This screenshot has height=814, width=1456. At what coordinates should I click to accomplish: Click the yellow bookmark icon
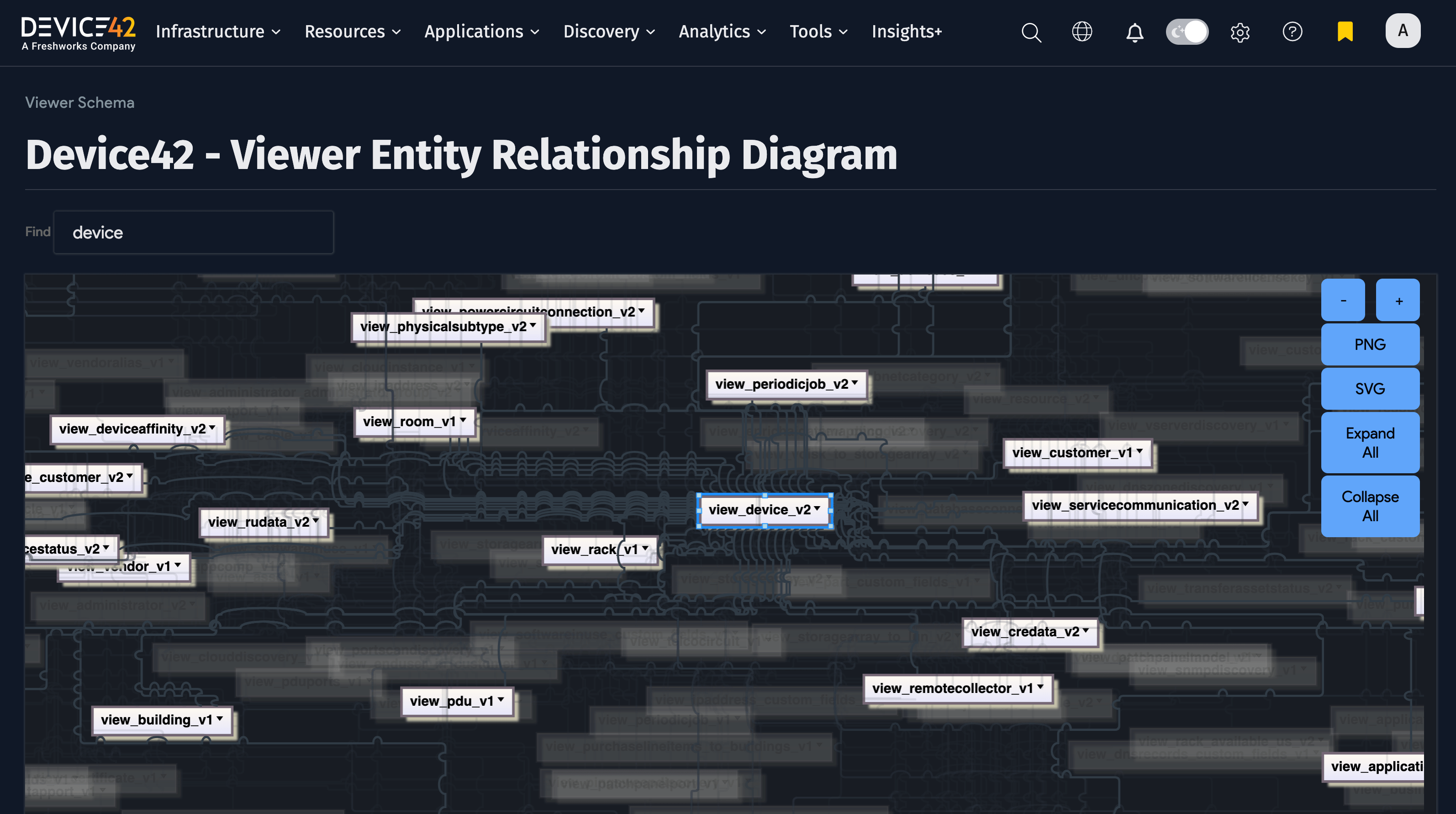tap(1344, 31)
